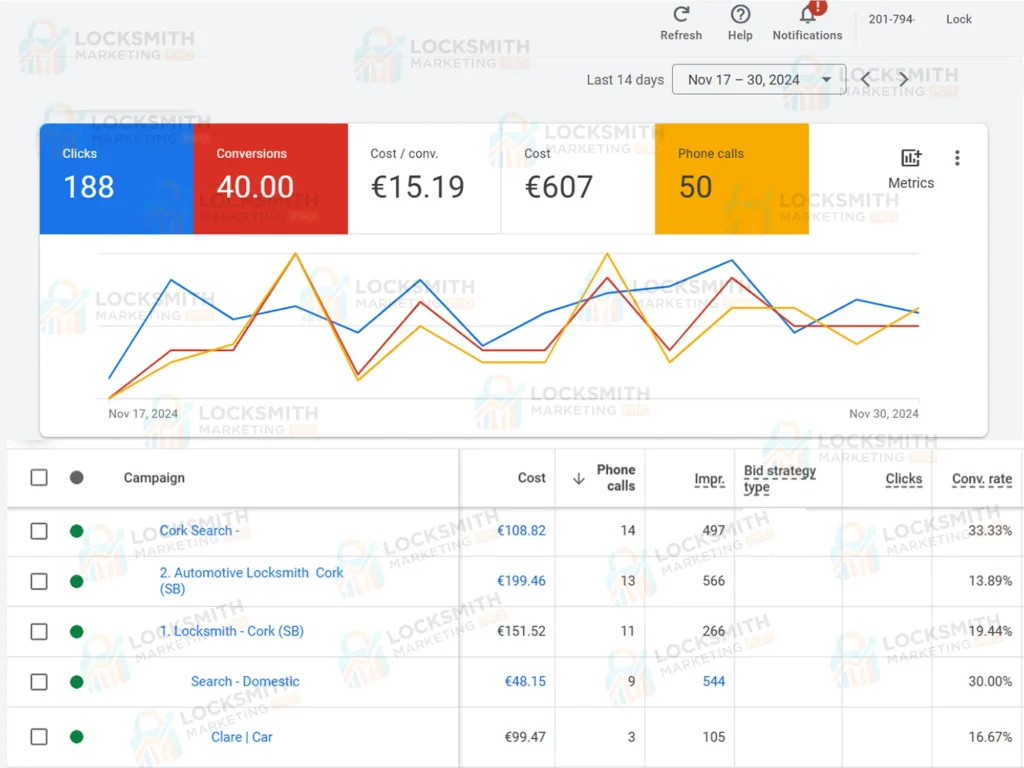
Task: Open the Help icon
Action: (740, 15)
